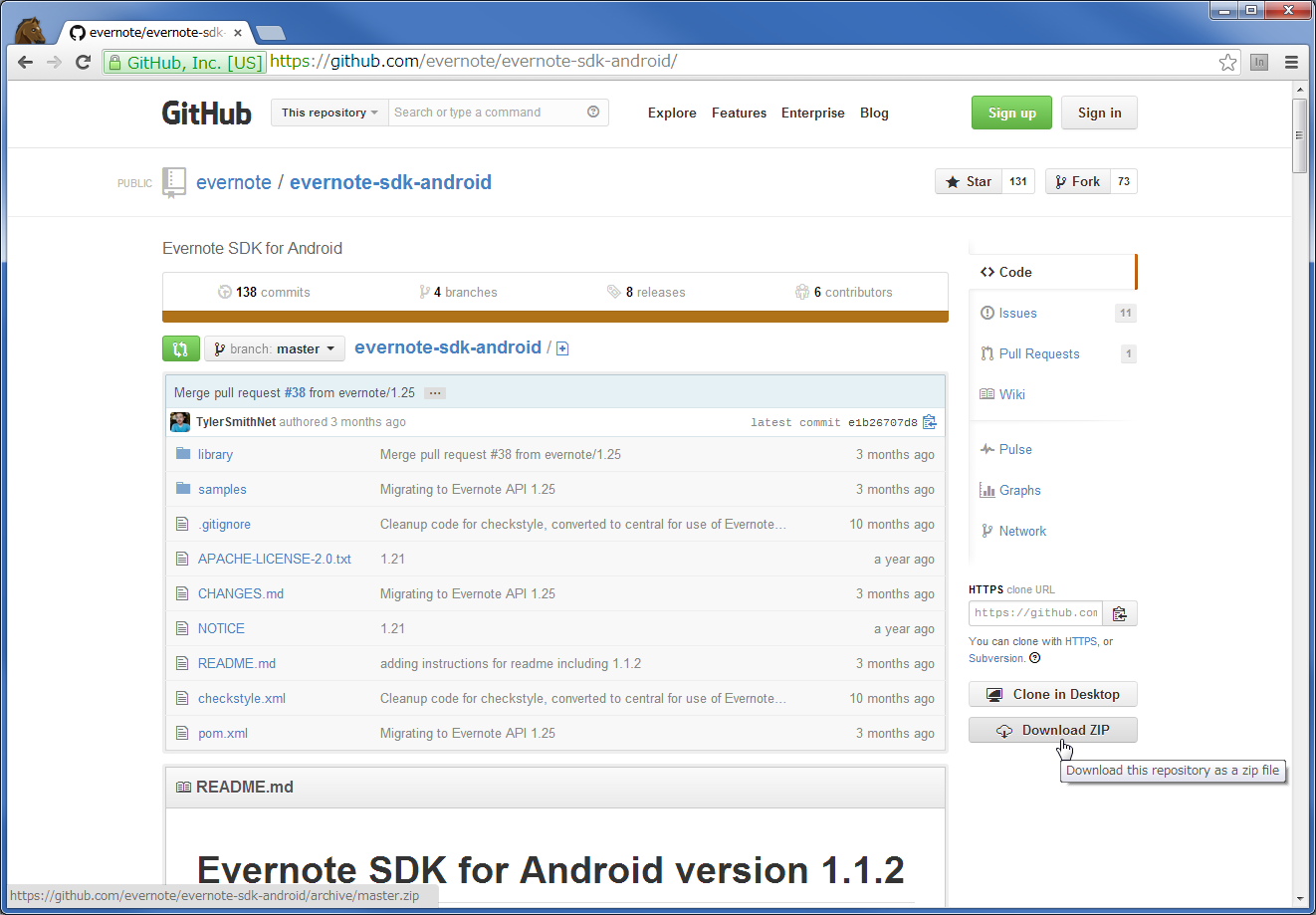Open the 6 contributors link
1316x915 pixels.
[843, 292]
